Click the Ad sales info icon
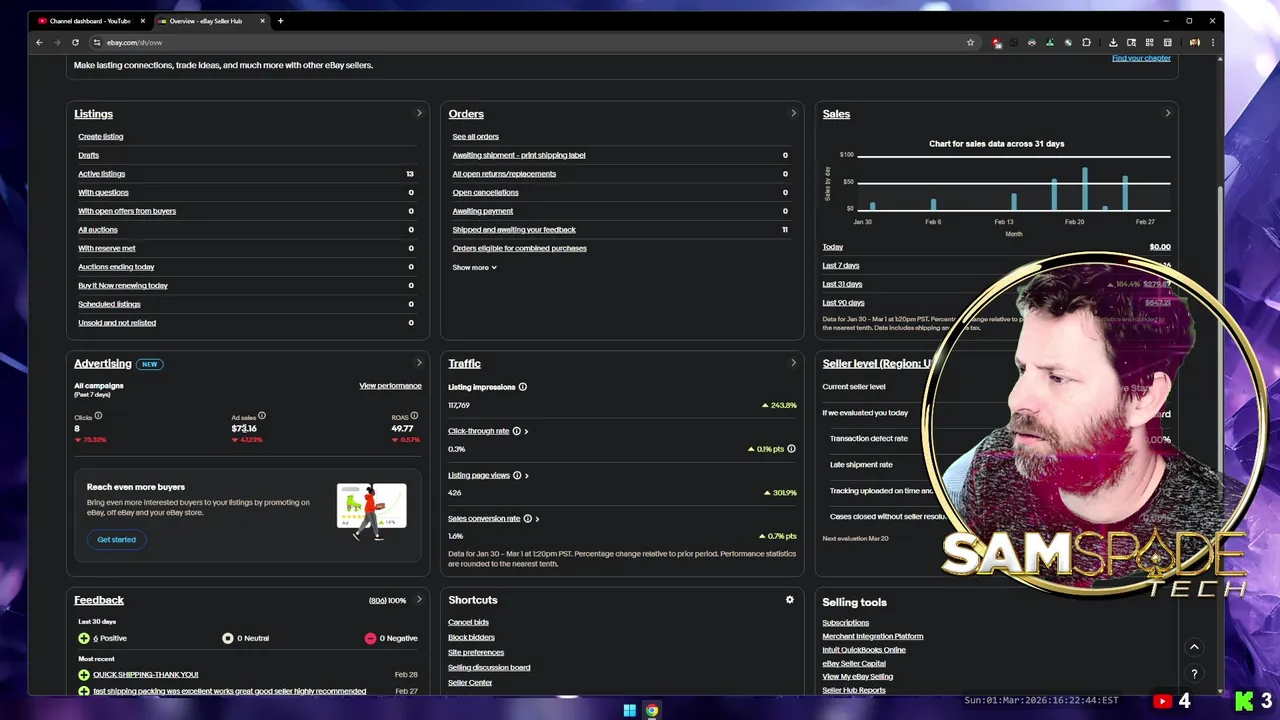 [x=262, y=416]
